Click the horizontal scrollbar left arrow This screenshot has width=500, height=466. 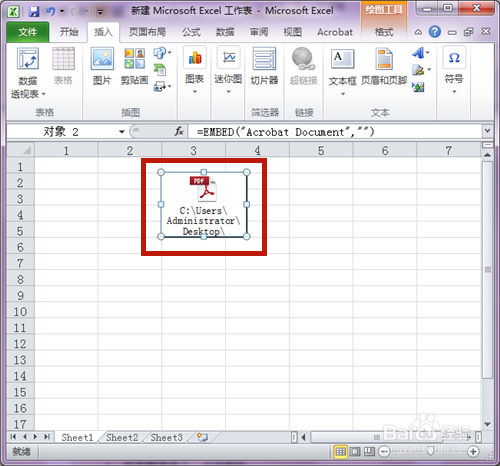[303, 437]
